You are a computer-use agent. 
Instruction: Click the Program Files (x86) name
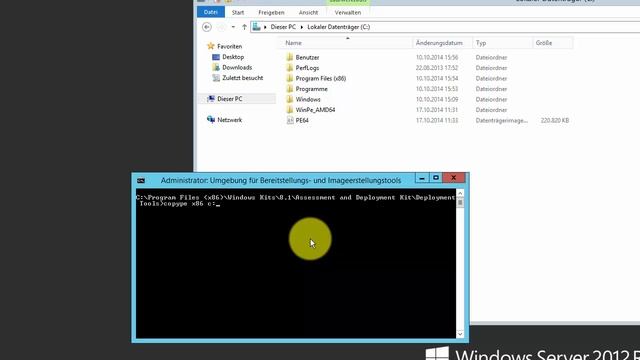(321, 78)
